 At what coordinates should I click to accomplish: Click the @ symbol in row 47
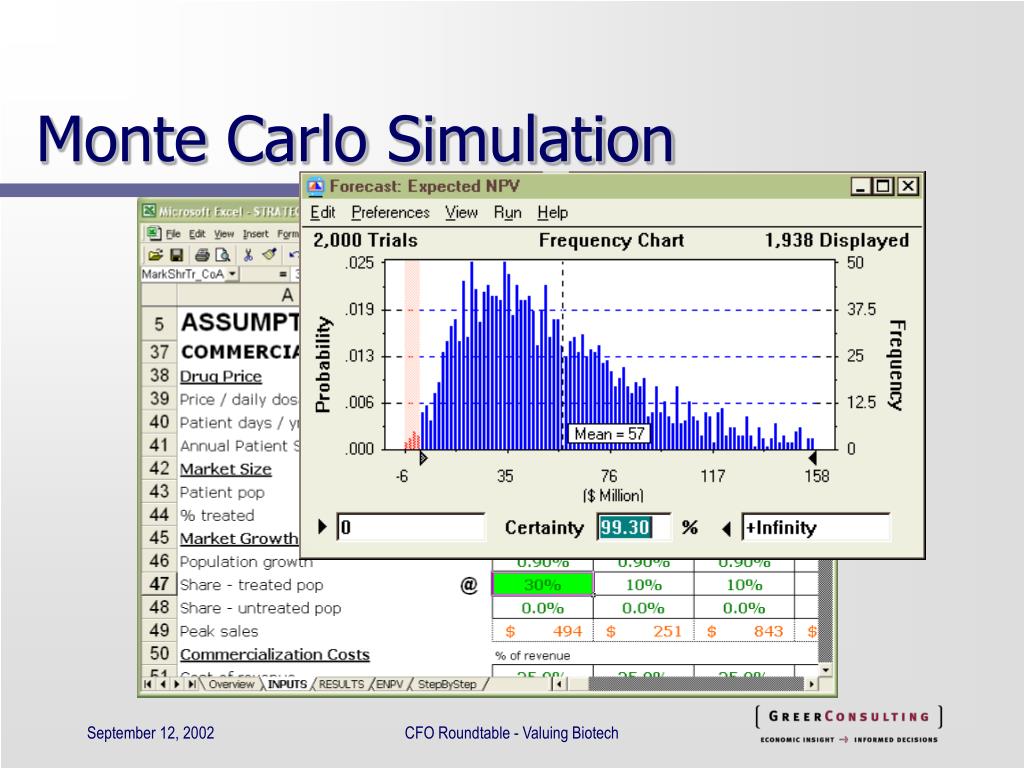click(x=469, y=585)
